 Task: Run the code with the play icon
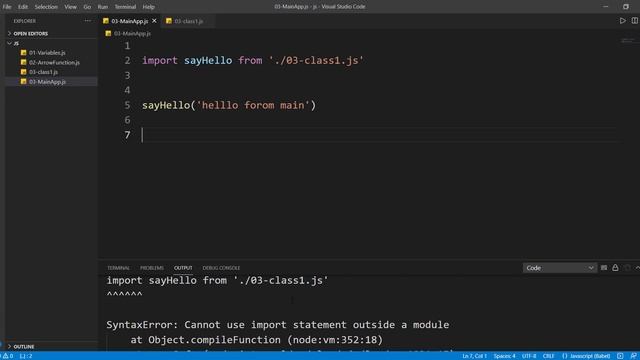tap(622, 20)
